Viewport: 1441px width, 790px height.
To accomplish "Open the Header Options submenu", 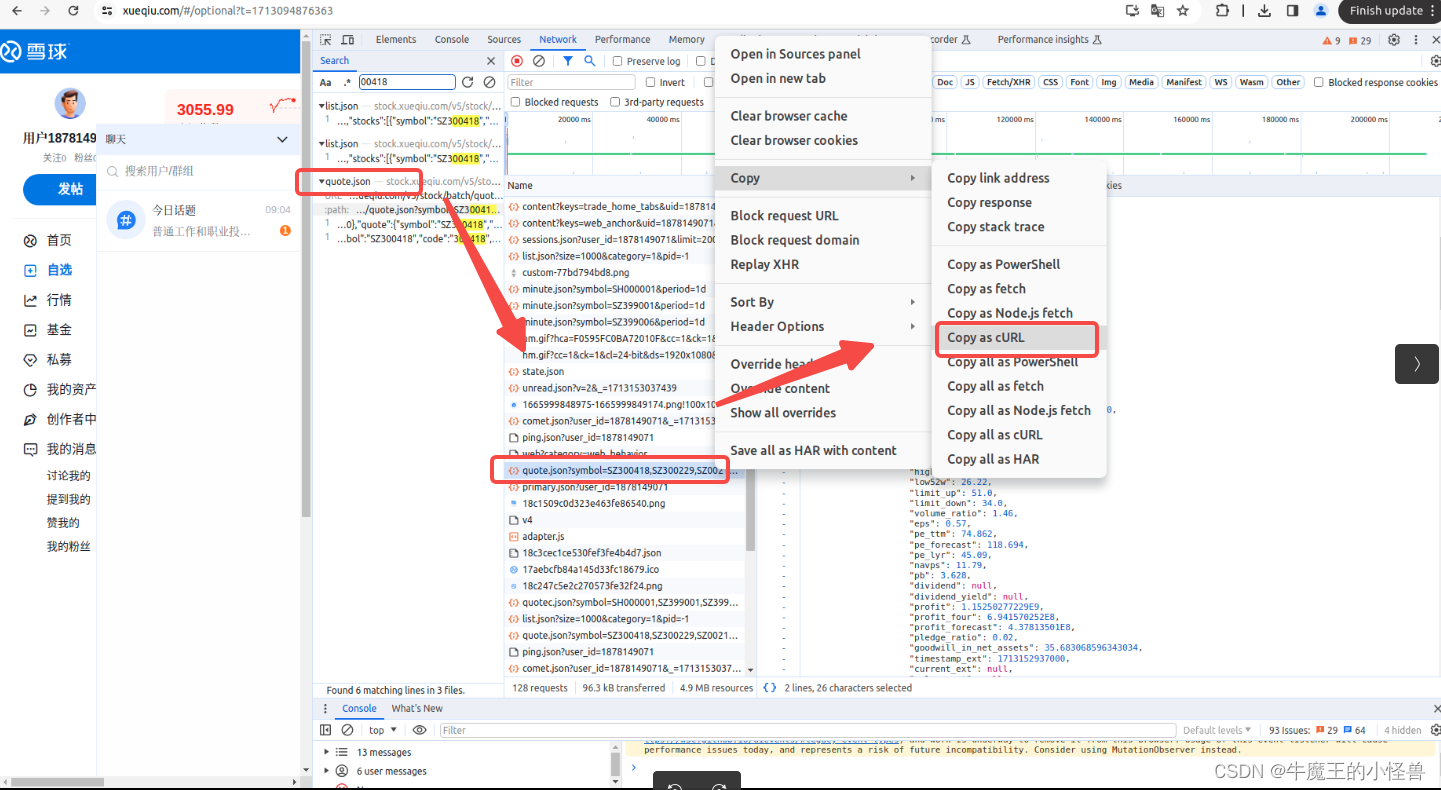I will pos(822,326).
